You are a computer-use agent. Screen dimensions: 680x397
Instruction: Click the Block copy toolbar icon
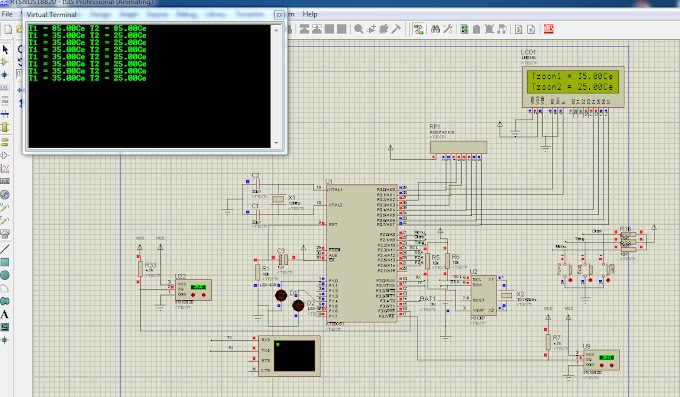click(x=304, y=29)
